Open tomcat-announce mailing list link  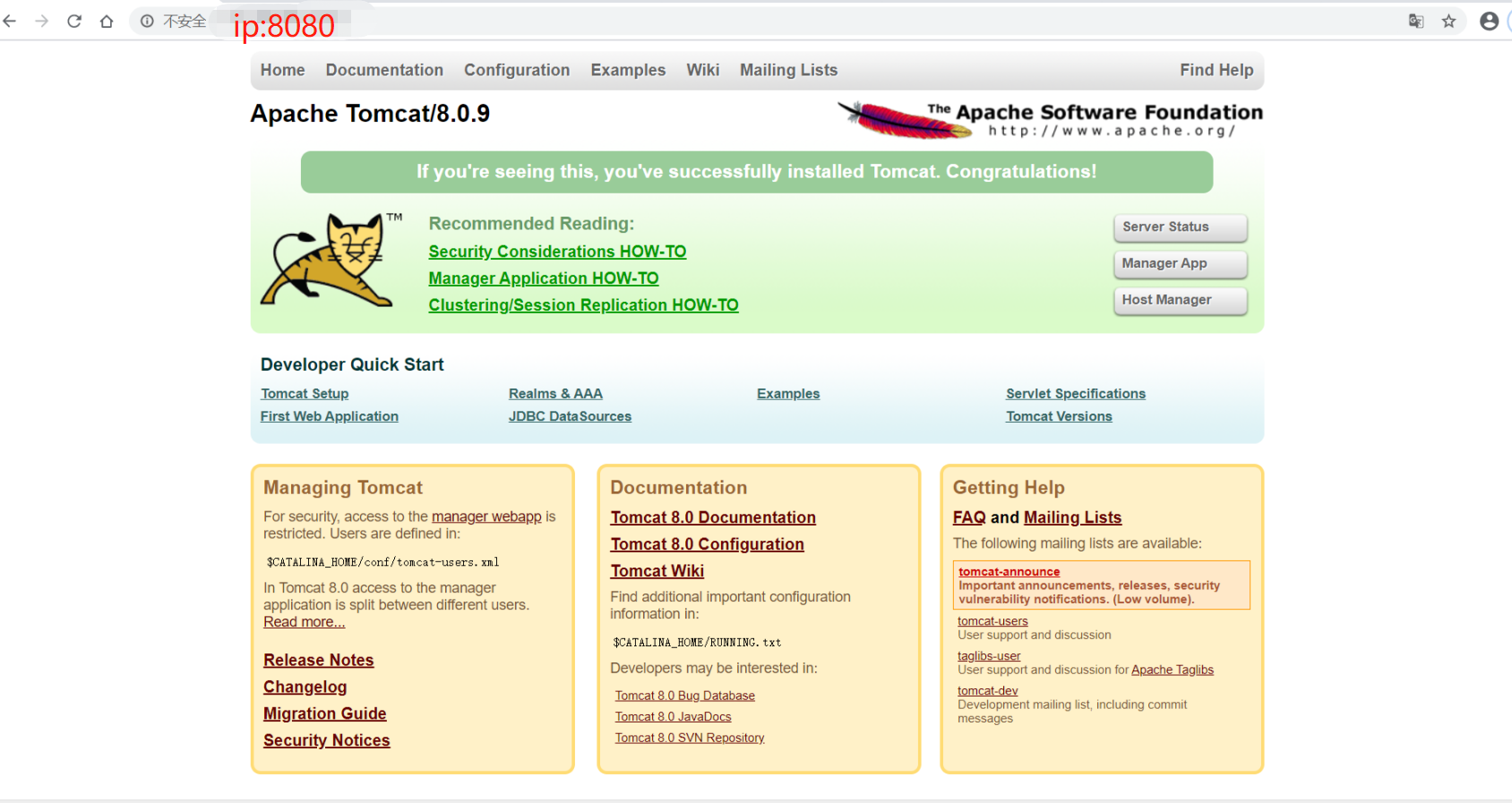(x=1009, y=572)
